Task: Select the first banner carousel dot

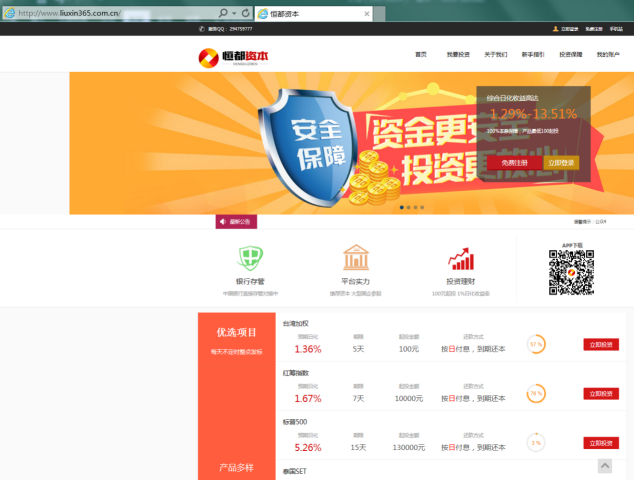Action: pyautogui.click(x=402, y=207)
